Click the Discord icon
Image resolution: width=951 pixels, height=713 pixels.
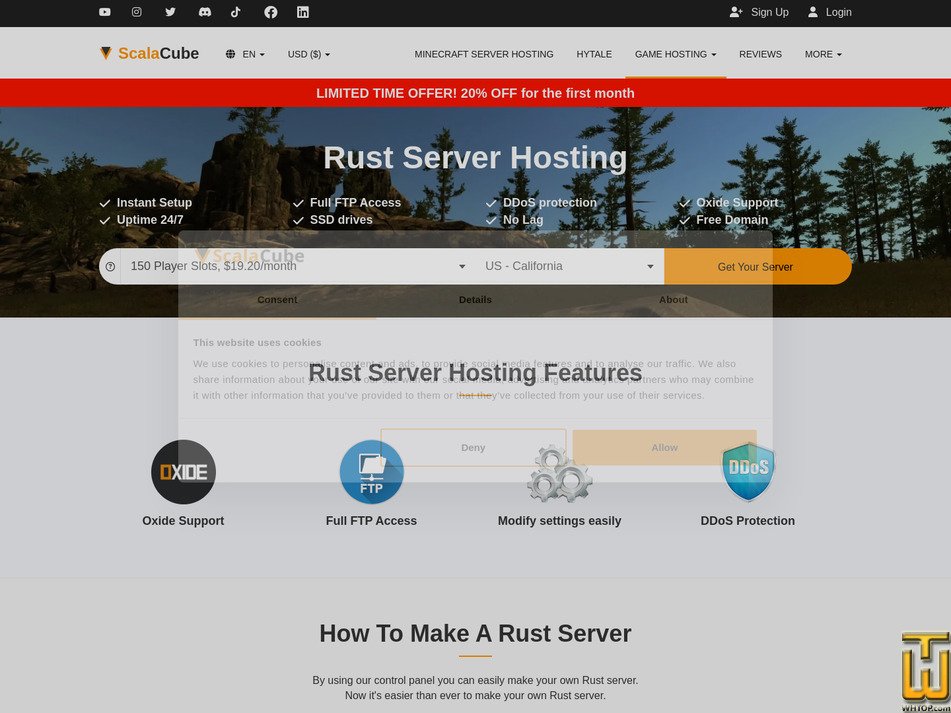[203, 12]
